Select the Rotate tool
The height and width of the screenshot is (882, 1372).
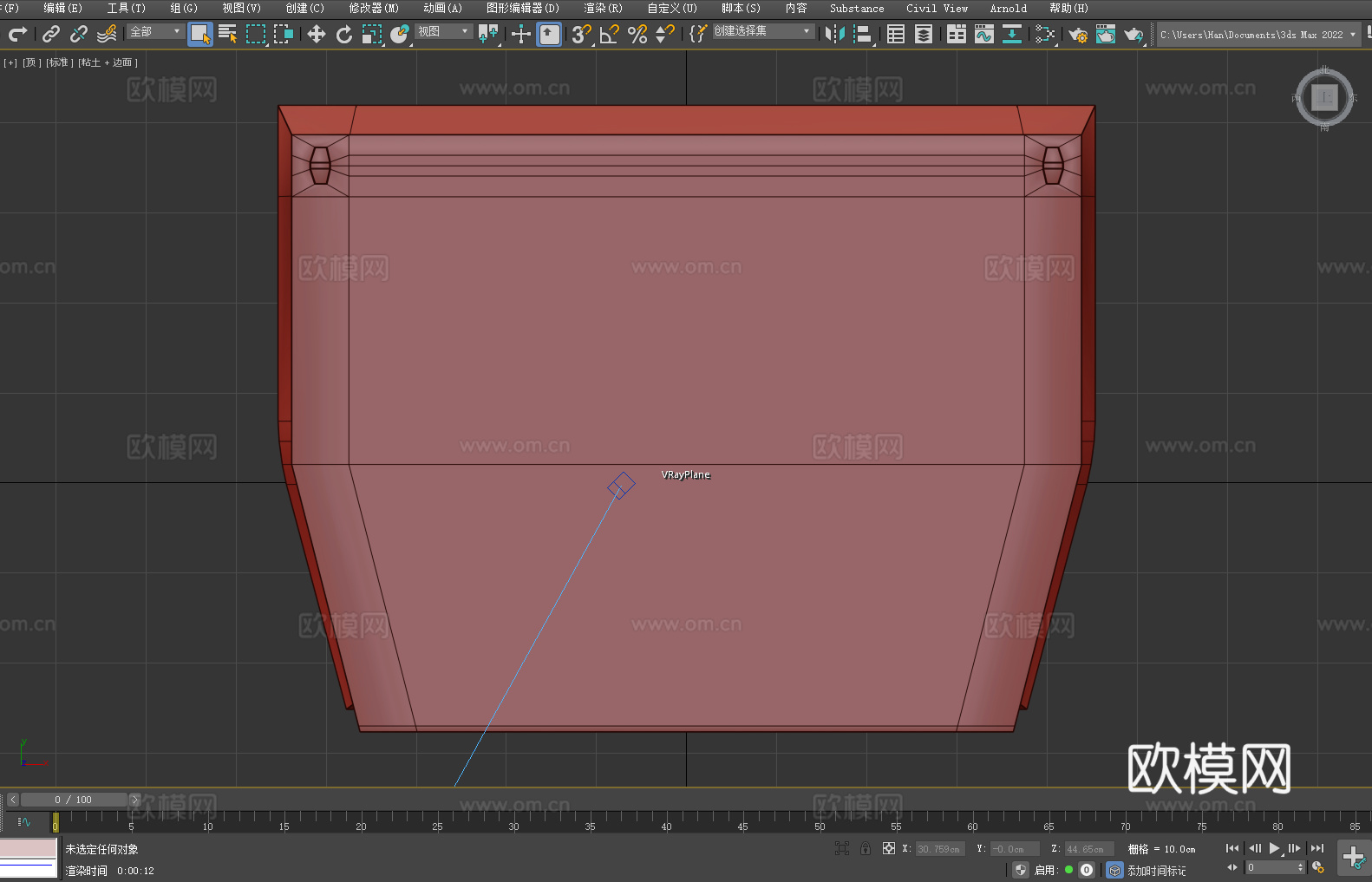tap(344, 34)
